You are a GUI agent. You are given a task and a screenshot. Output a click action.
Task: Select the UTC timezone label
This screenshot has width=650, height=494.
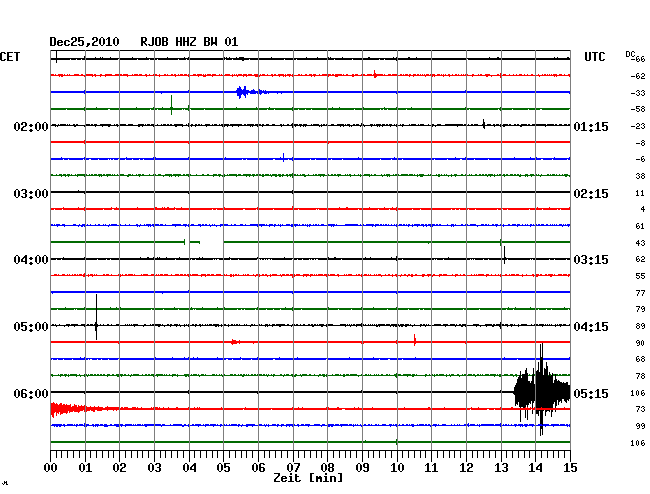(594, 57)
